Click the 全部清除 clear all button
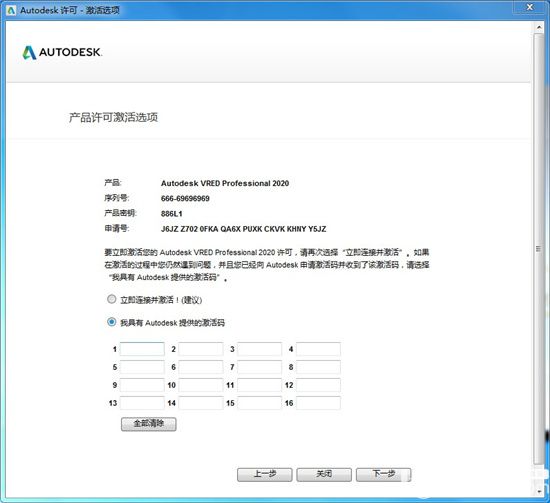550x503 pixels. coord(149,424)
